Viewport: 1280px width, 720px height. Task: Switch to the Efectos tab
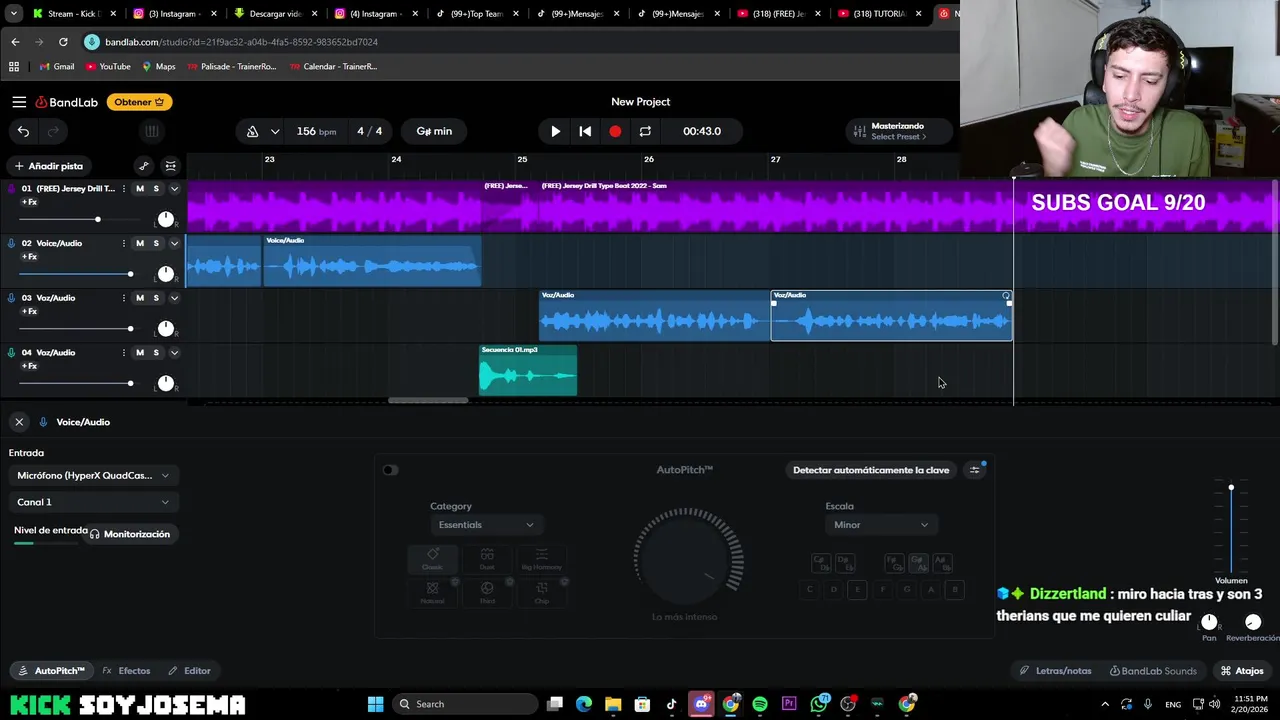click(126, 671)
